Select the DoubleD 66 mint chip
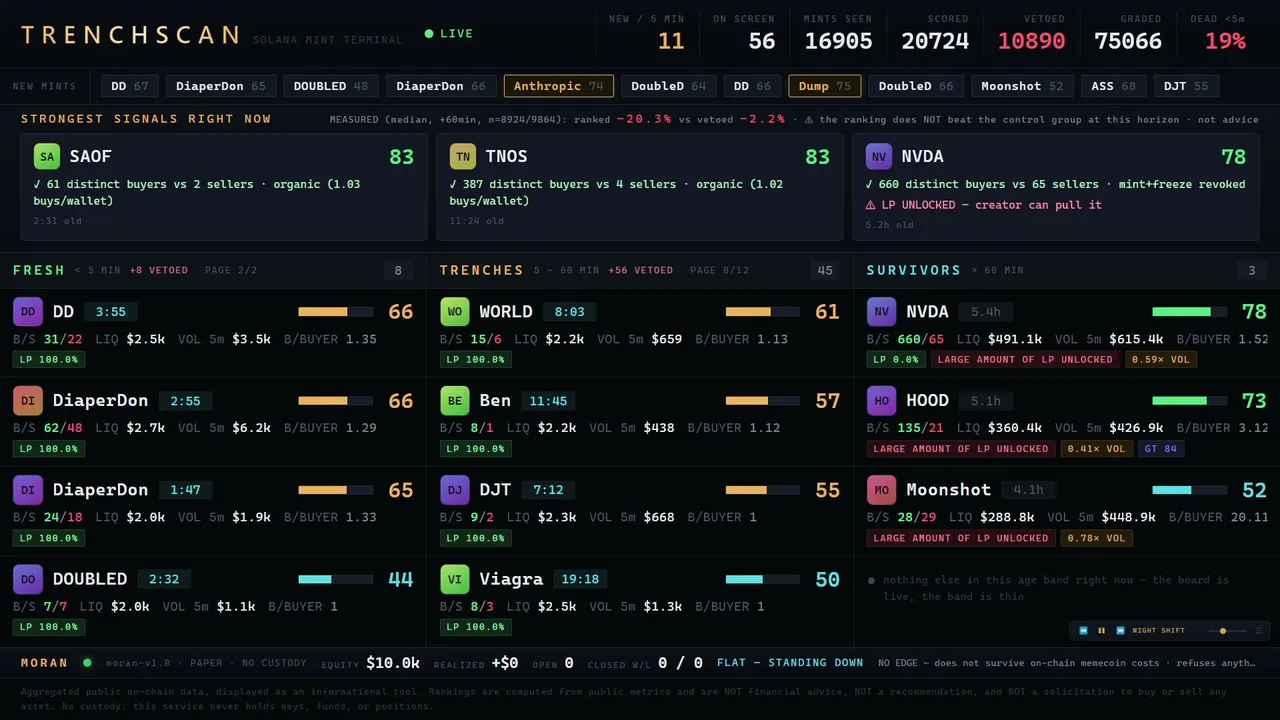The image size is (1280, 720). click(x=916, y=86)
